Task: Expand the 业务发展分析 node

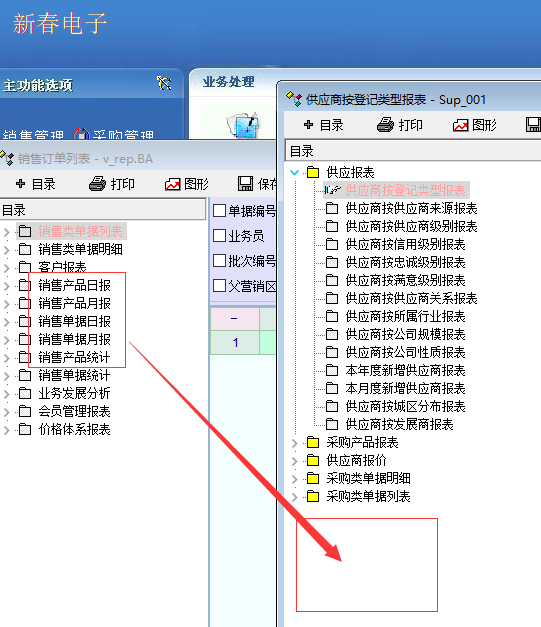Action: 6,393
